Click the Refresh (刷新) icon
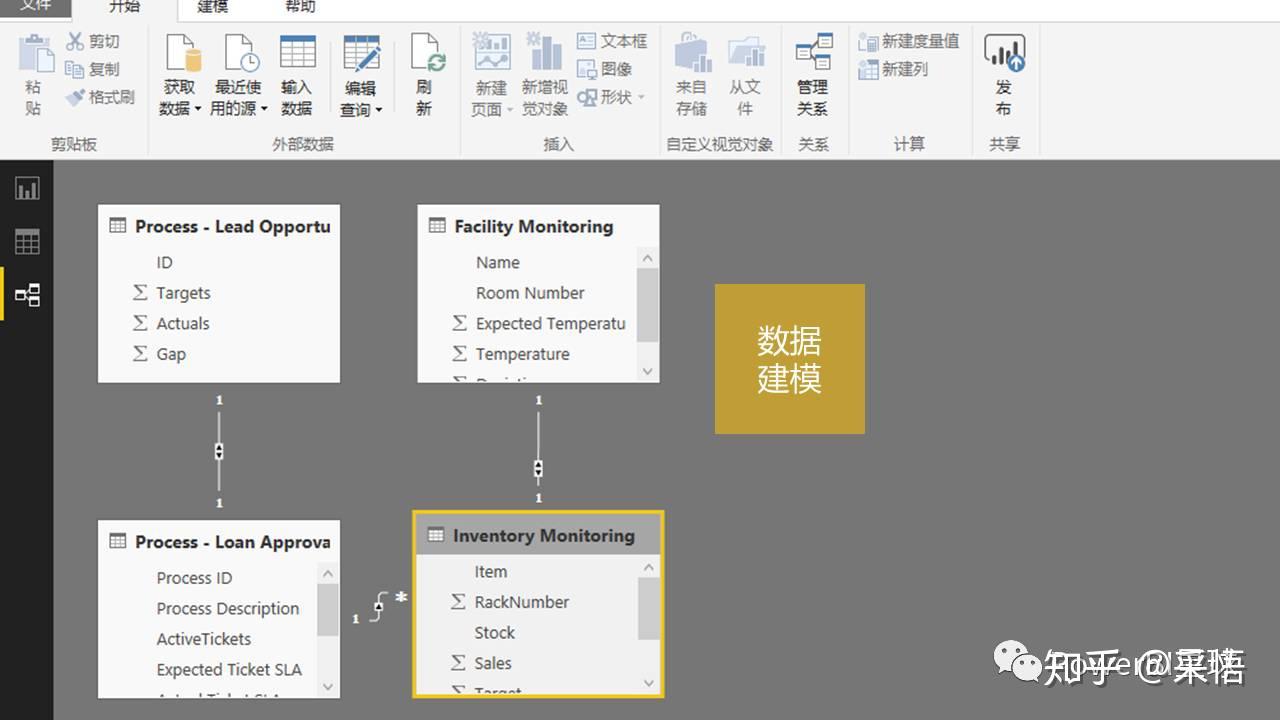1280x720 pixels. pyautogui.click(x=427, y=53)
